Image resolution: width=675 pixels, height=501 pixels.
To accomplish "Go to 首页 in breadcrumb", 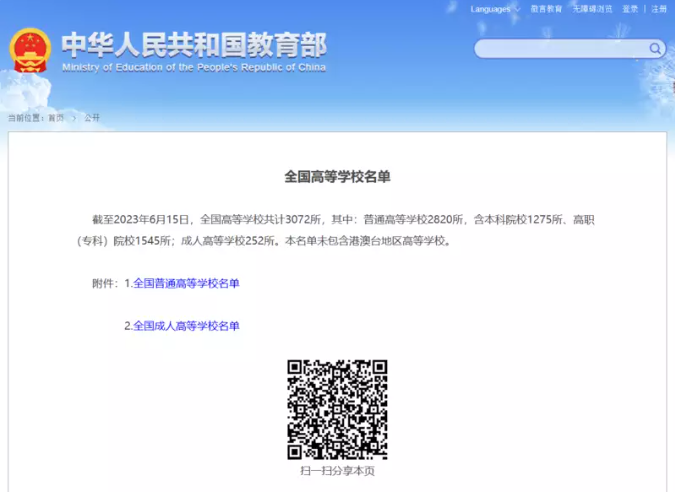I will tap(56, 117).
